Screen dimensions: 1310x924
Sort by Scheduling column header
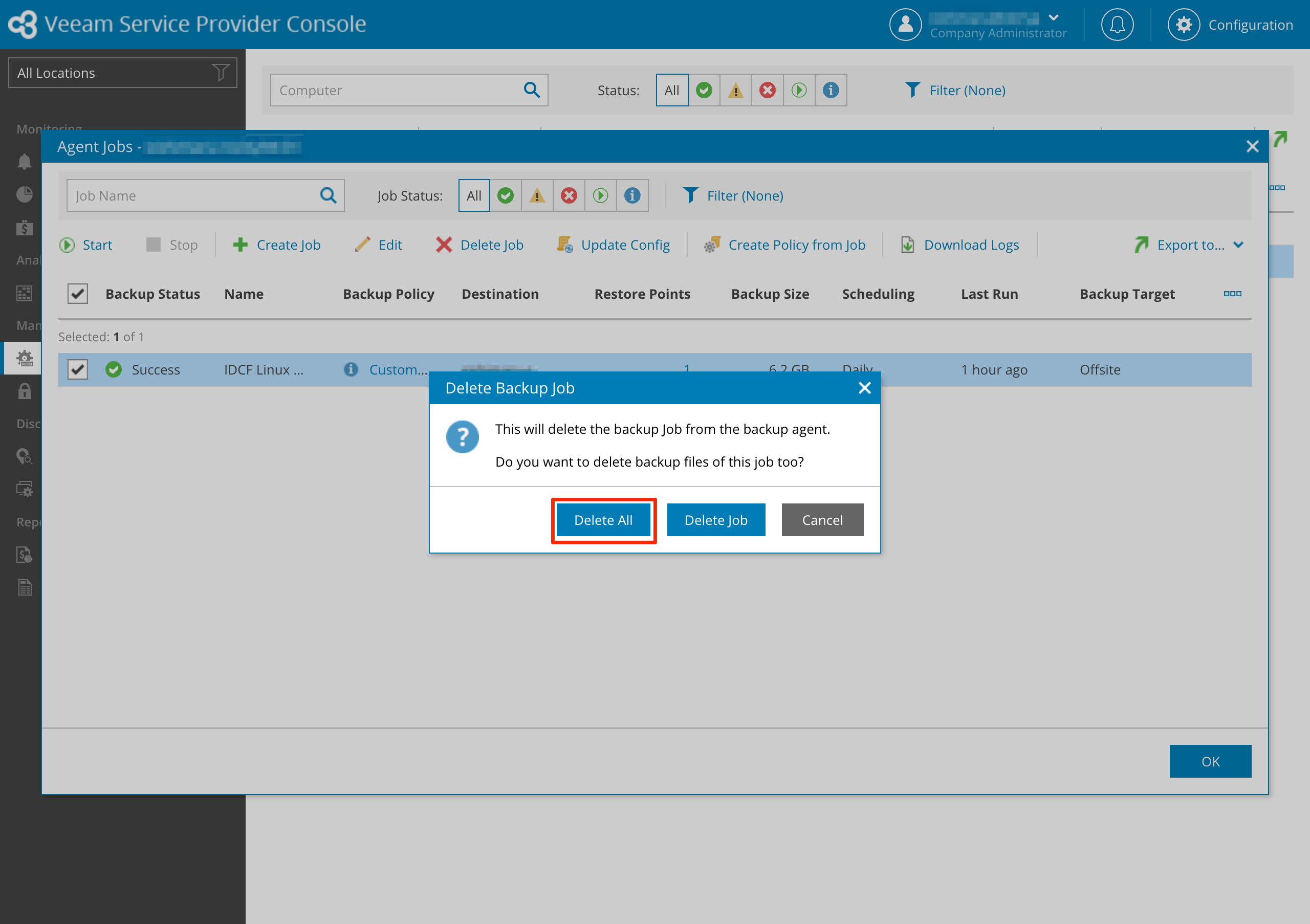pyautogui.click(x=878, y=294)
